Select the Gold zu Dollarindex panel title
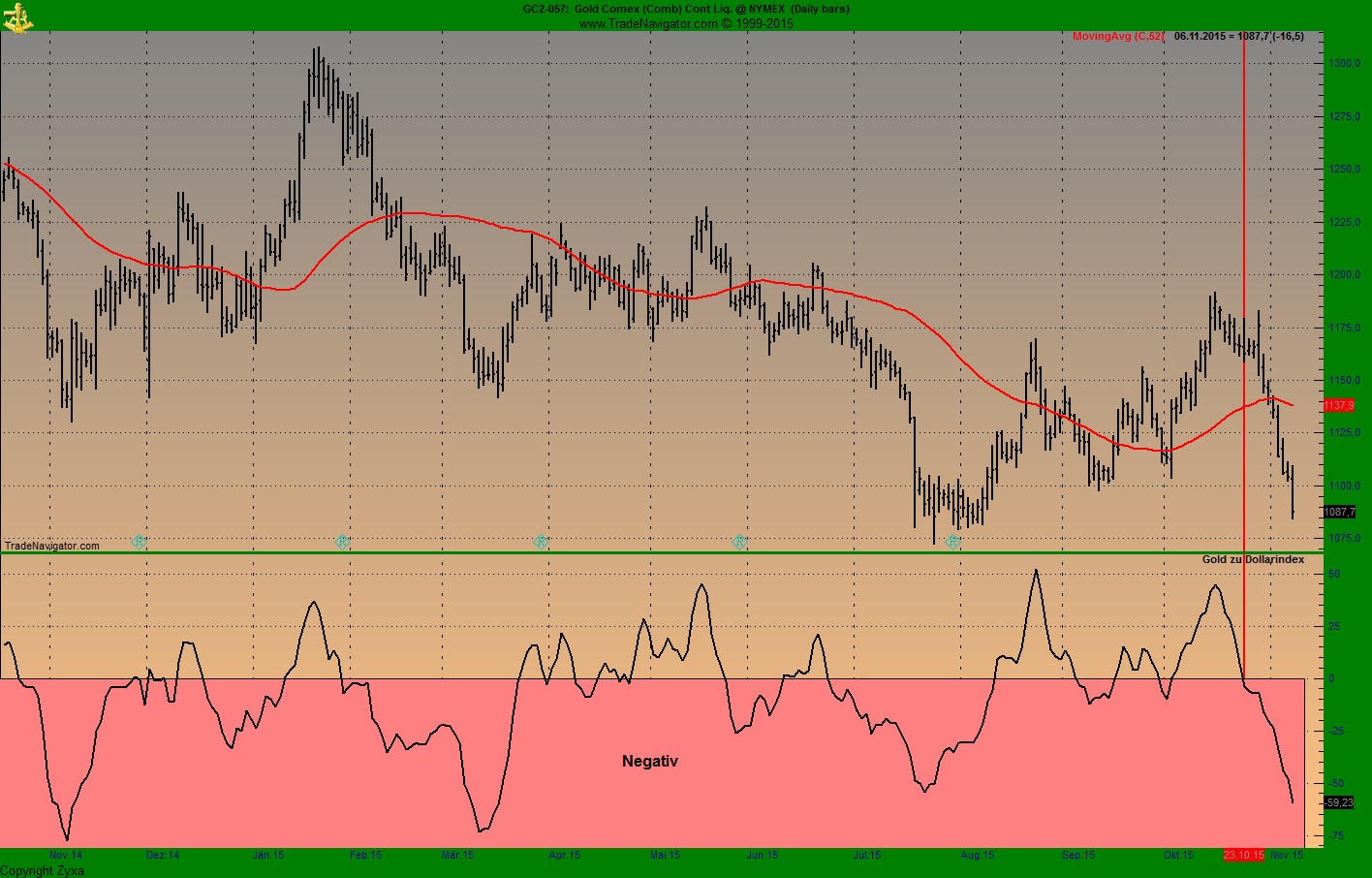1372x878 pixels. (x=1252, y=559)
